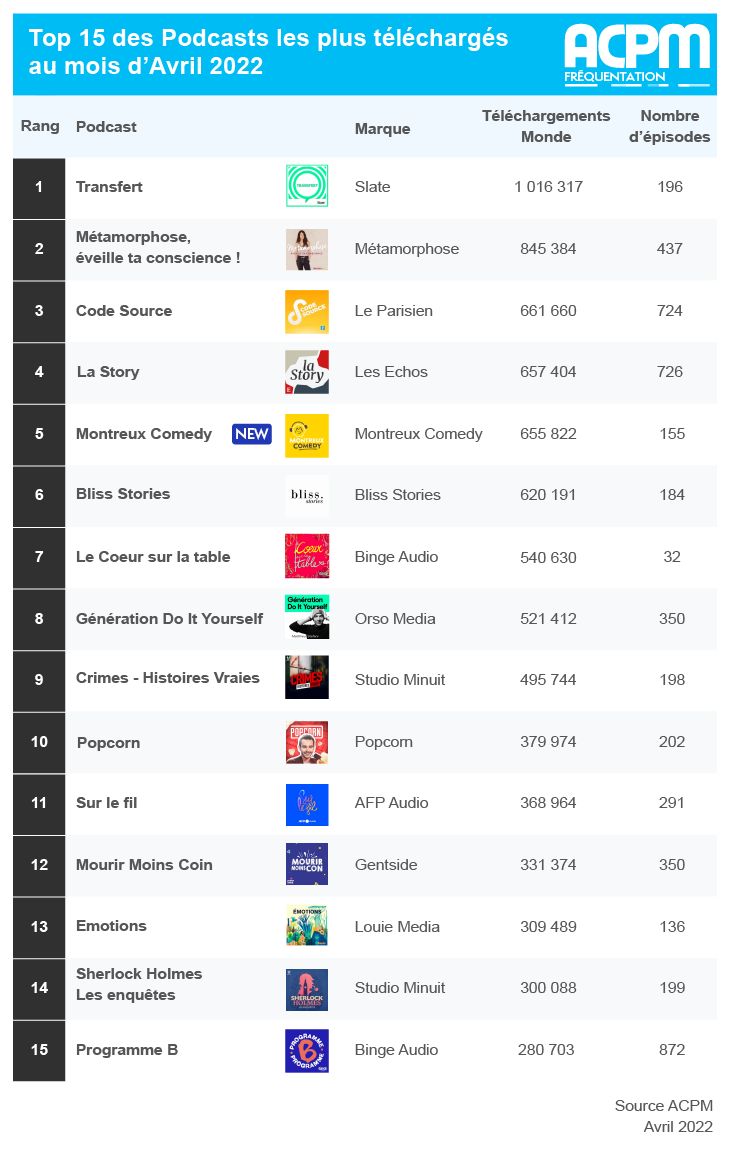The image size is (729, 1157).
Task: Open the Programme B logo icon
Action: pyautogui.click(x=307, y=1051)
